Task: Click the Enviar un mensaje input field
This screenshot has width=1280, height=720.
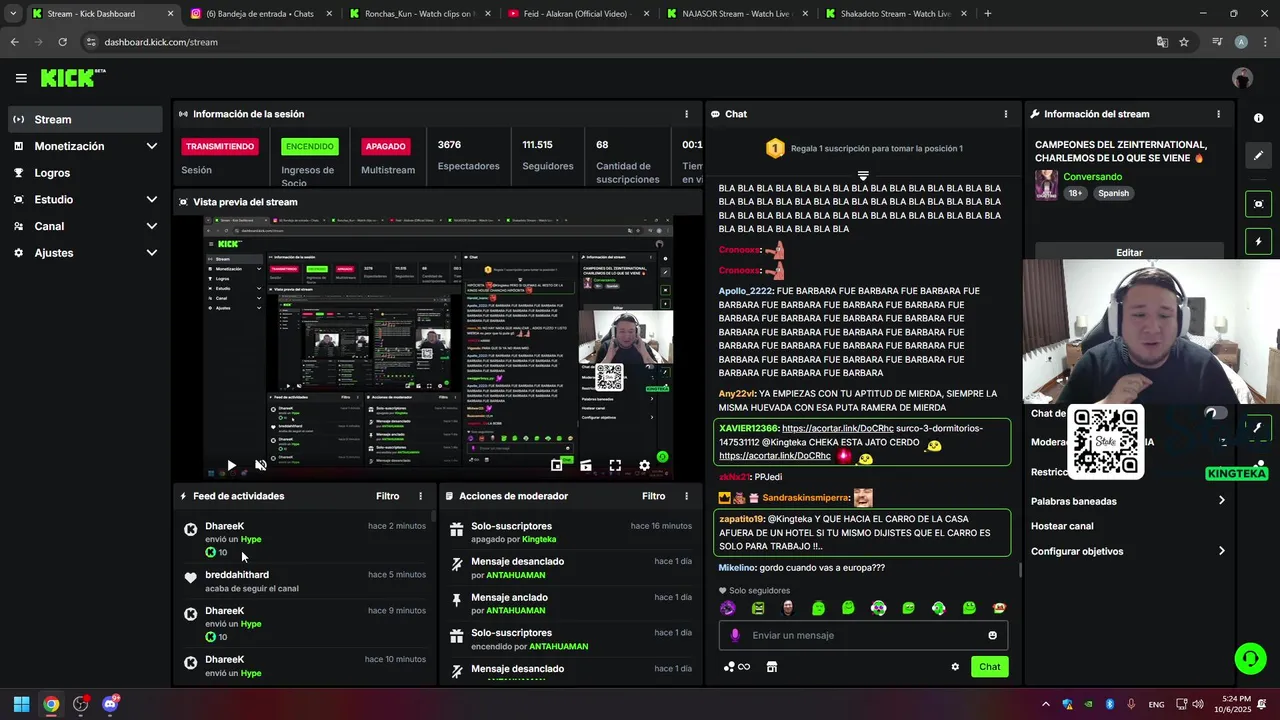Action: [x=863, y=635]
